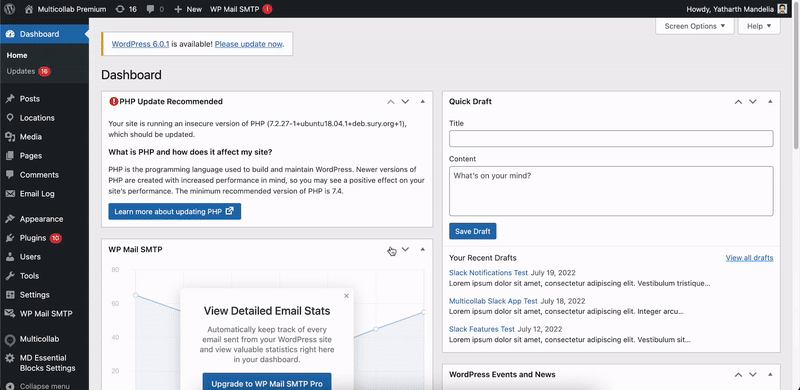This screenshot has height=390, width=800.
Task: Open Screen Options dropdown
Action: [694, 26]
